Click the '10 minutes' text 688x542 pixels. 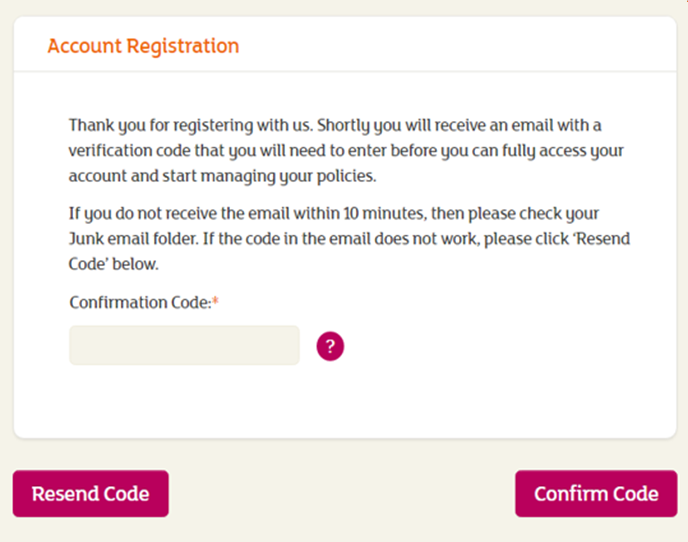(383, 213)
